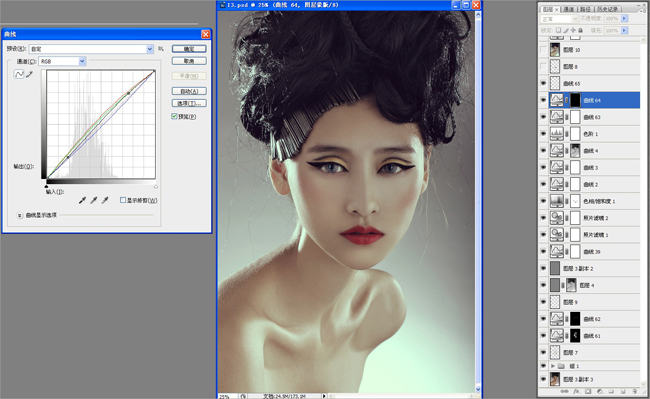Image resolution: width=650 pixels, height=399 pixels.
Task: Toggle the 预览 preview checkbox
Action: coord(174,116)
